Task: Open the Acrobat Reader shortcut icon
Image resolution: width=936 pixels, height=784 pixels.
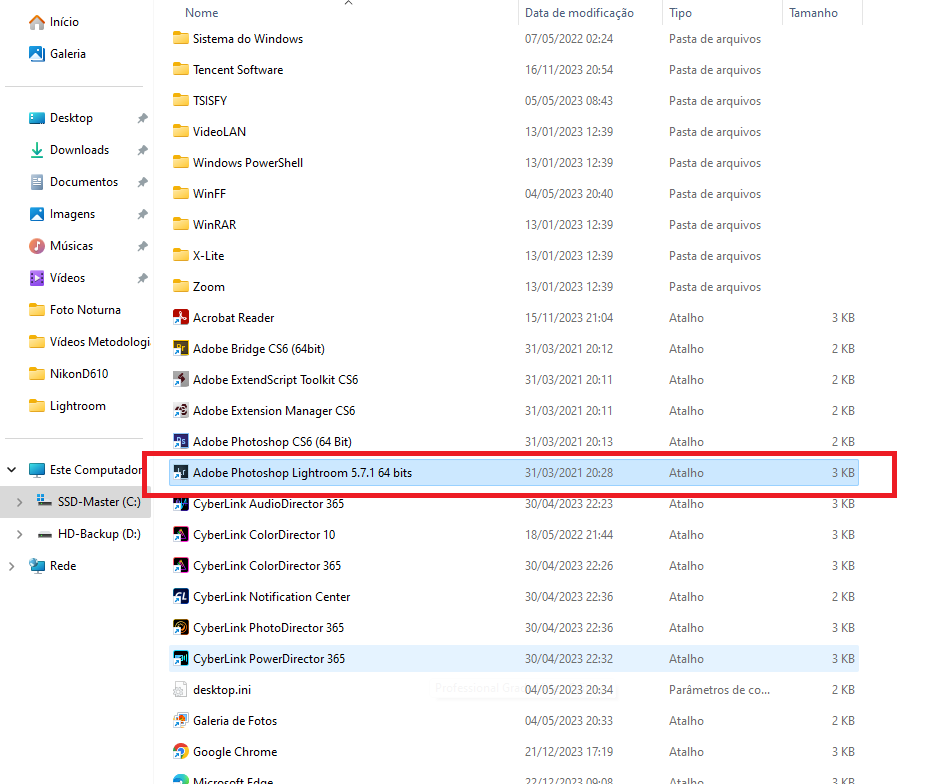Action: 180,318
